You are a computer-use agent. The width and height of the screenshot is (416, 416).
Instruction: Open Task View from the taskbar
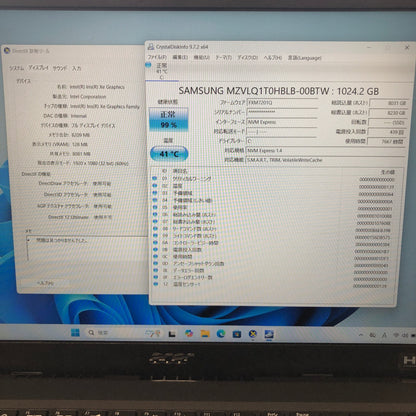pyautogui.click(x=172, y=333)
